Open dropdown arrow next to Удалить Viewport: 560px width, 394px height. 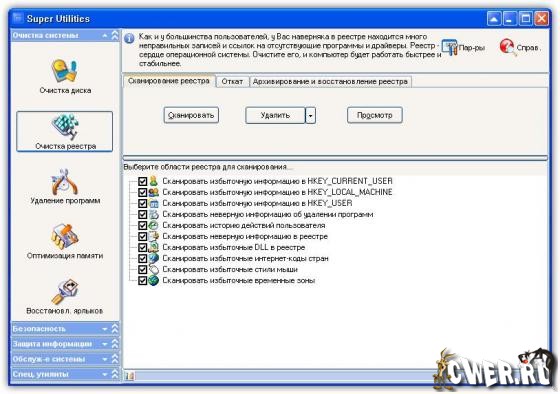pos(310,115)
